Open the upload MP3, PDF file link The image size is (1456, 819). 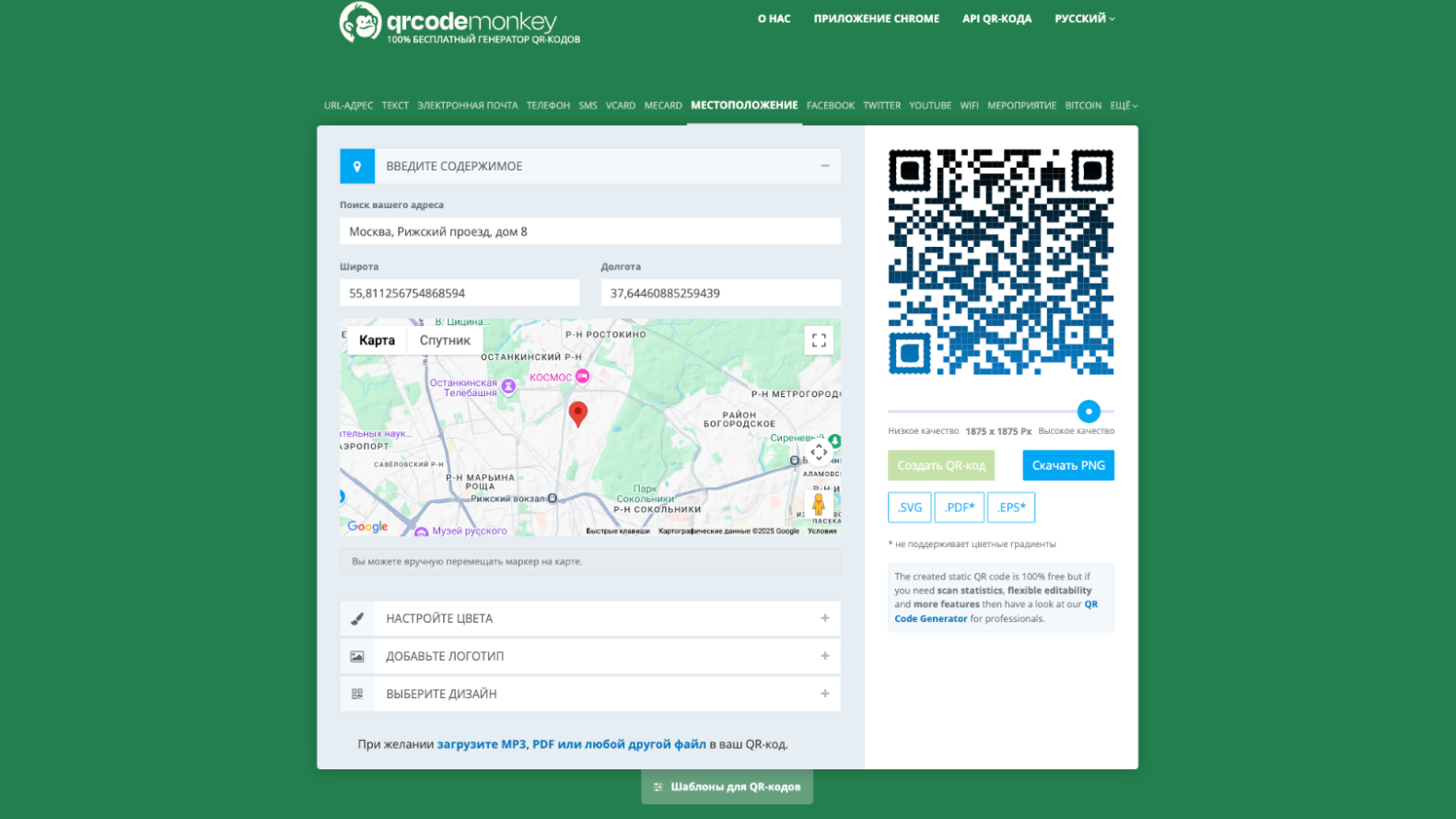(571, 744)
